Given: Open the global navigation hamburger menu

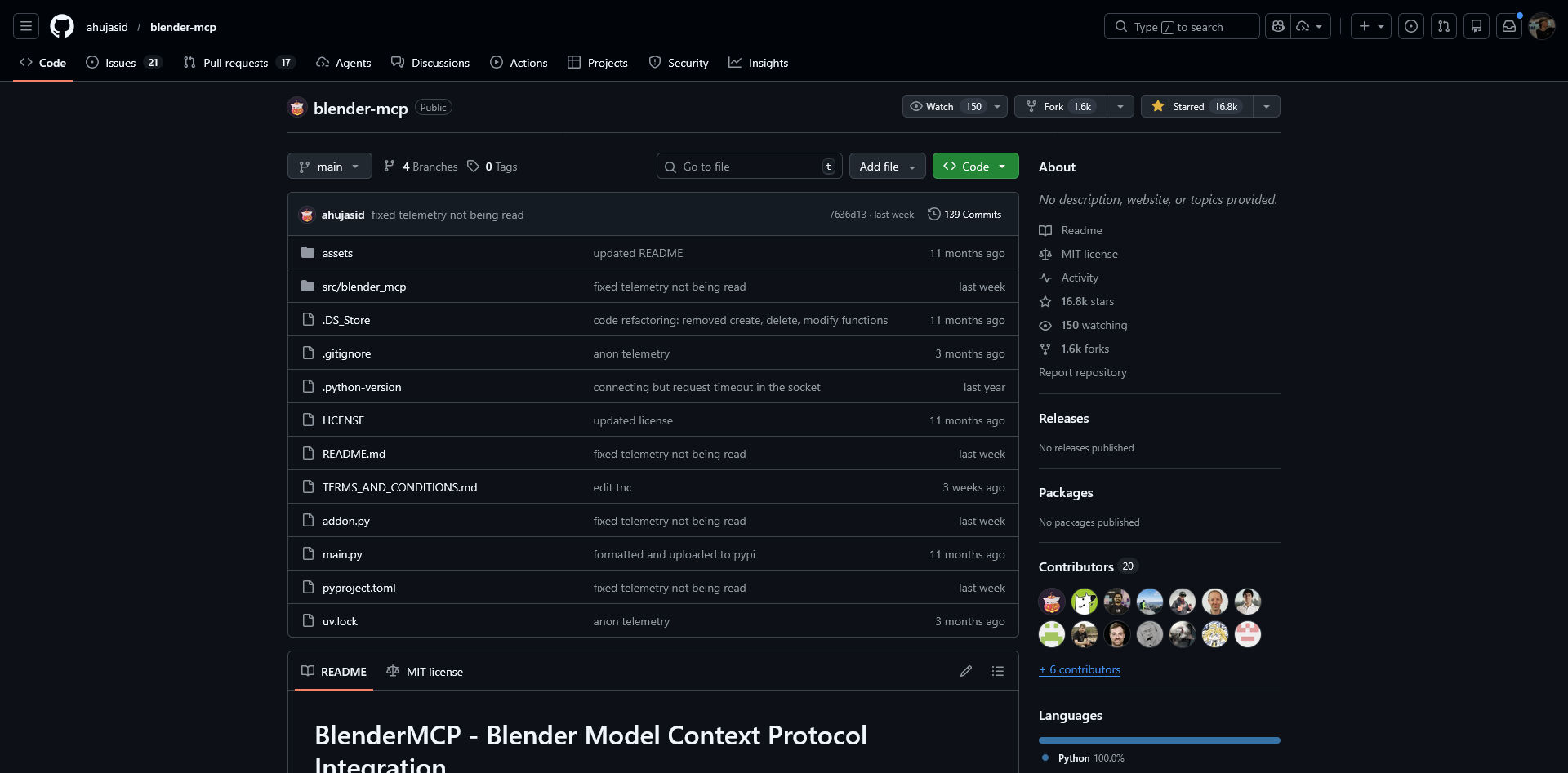Looking at the screenshot, I should [x=26, y=26].
